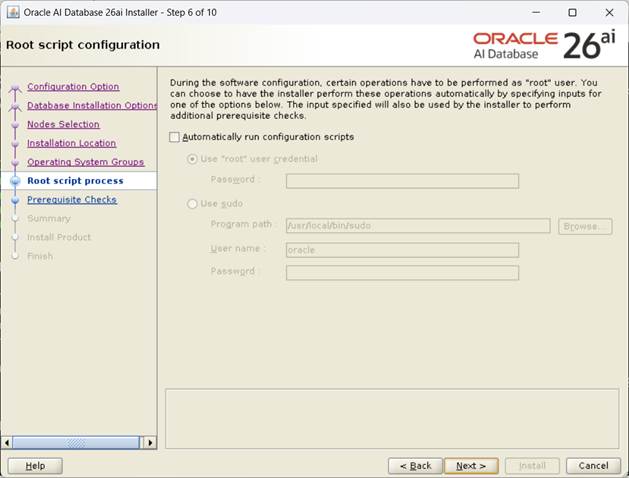Cancel the installer
The image size is (629, 478).
tap(593, 466)
